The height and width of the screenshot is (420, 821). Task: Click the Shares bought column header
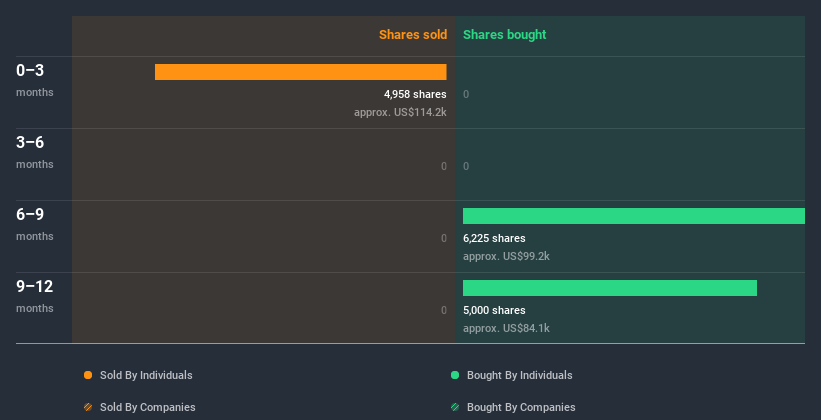[505, 35]
